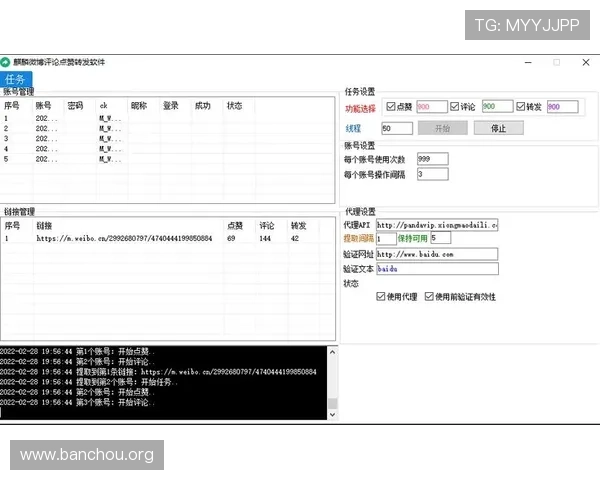This screenshot has width=600, height=480.
Task: Select account row 5 in 账号管理
Action: click(x=167, y=159)
